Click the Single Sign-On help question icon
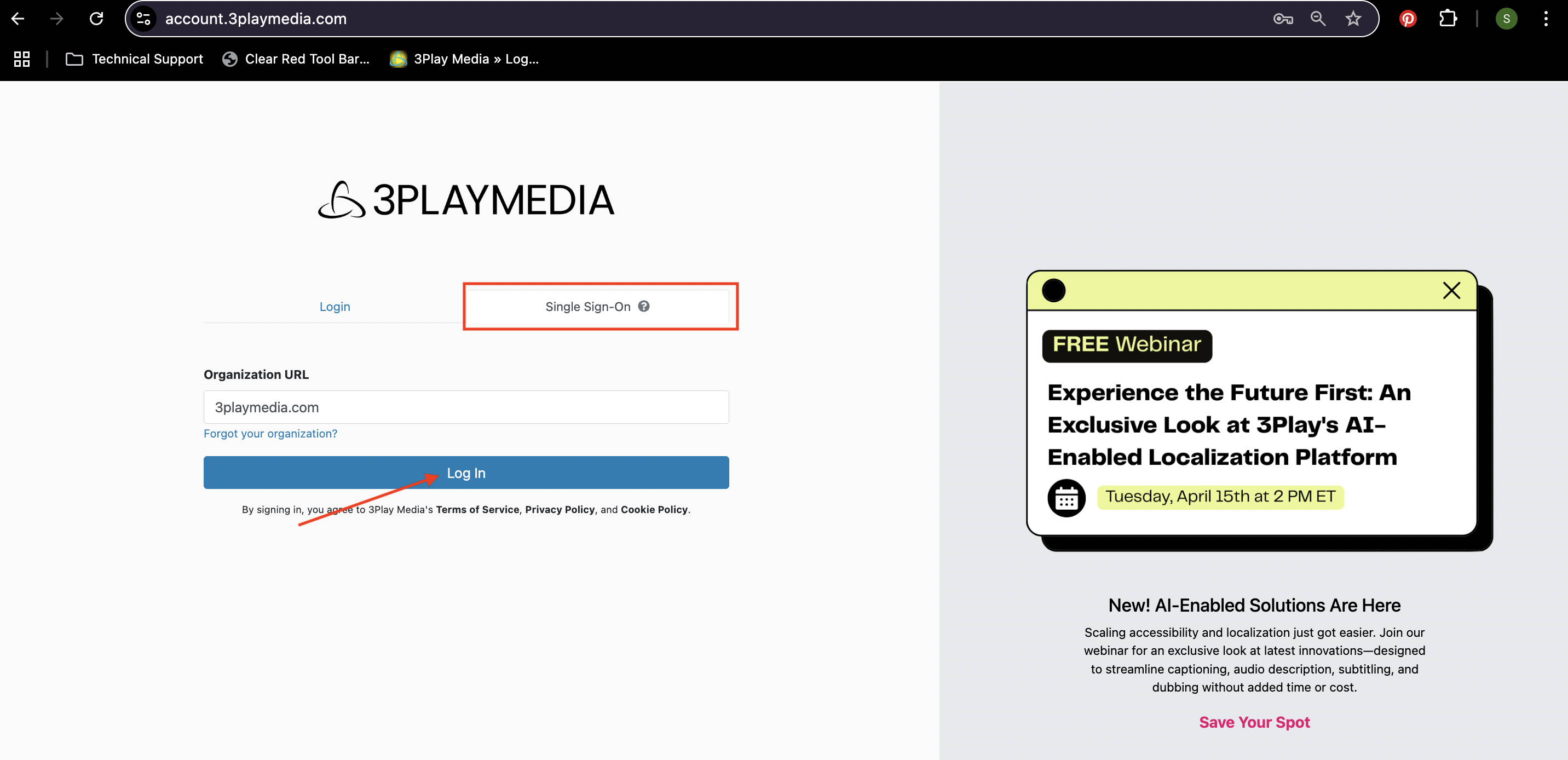 (643, 306)
